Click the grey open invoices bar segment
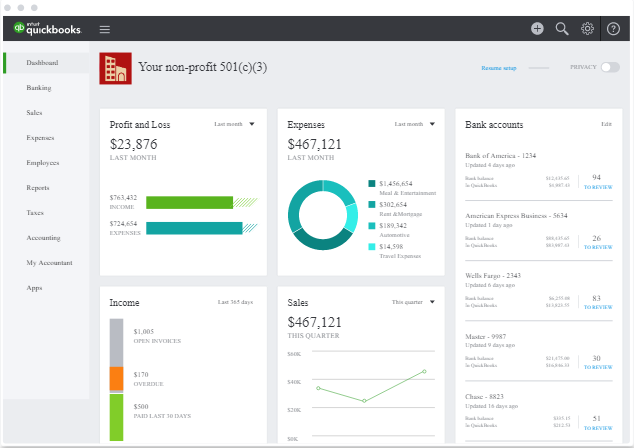 pyautogui.click(x=116, y=343)
